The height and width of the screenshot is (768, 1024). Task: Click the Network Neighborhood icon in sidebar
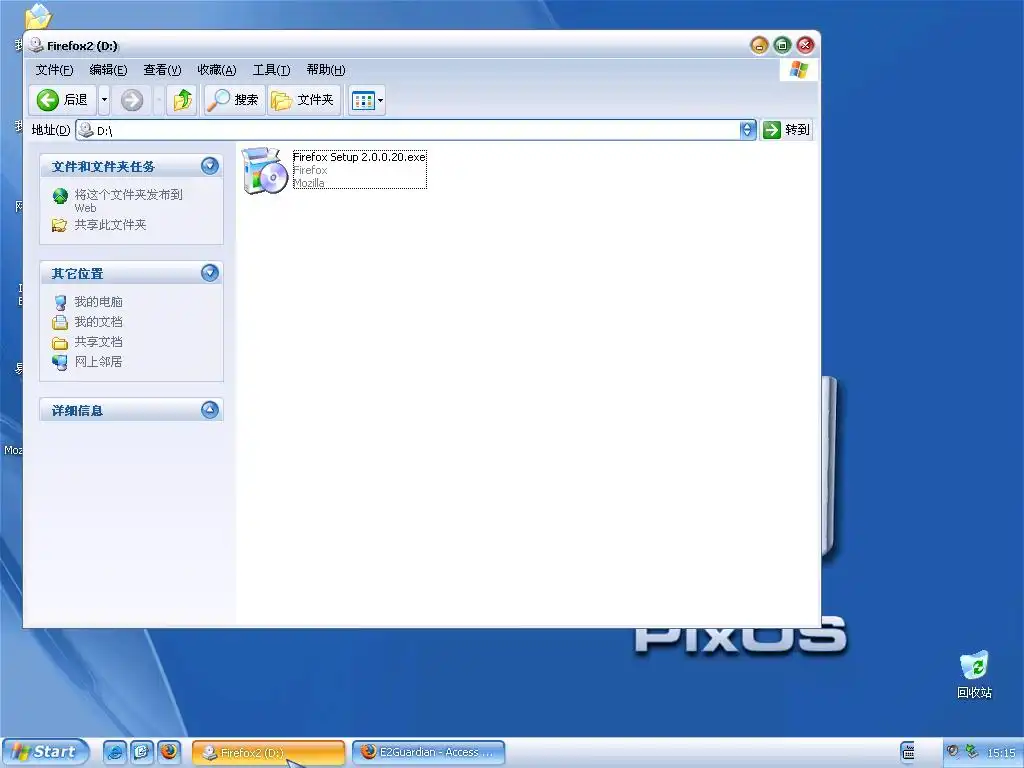pyautogui.click(x=60, y=362)
